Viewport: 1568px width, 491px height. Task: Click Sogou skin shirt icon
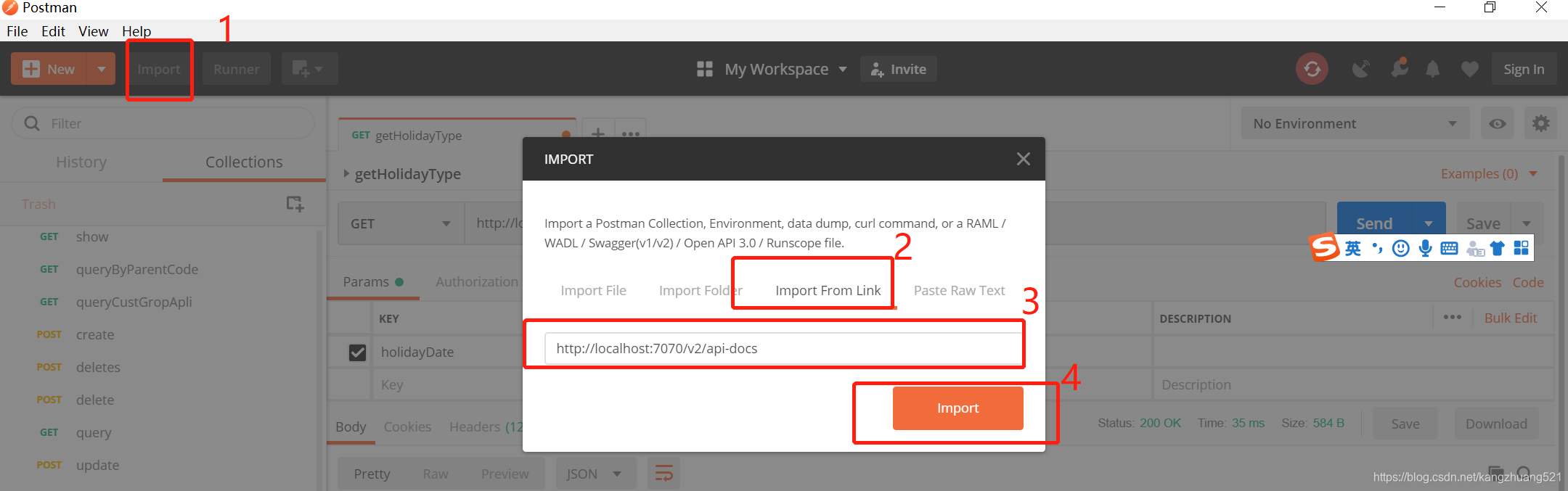(1498, 248)
